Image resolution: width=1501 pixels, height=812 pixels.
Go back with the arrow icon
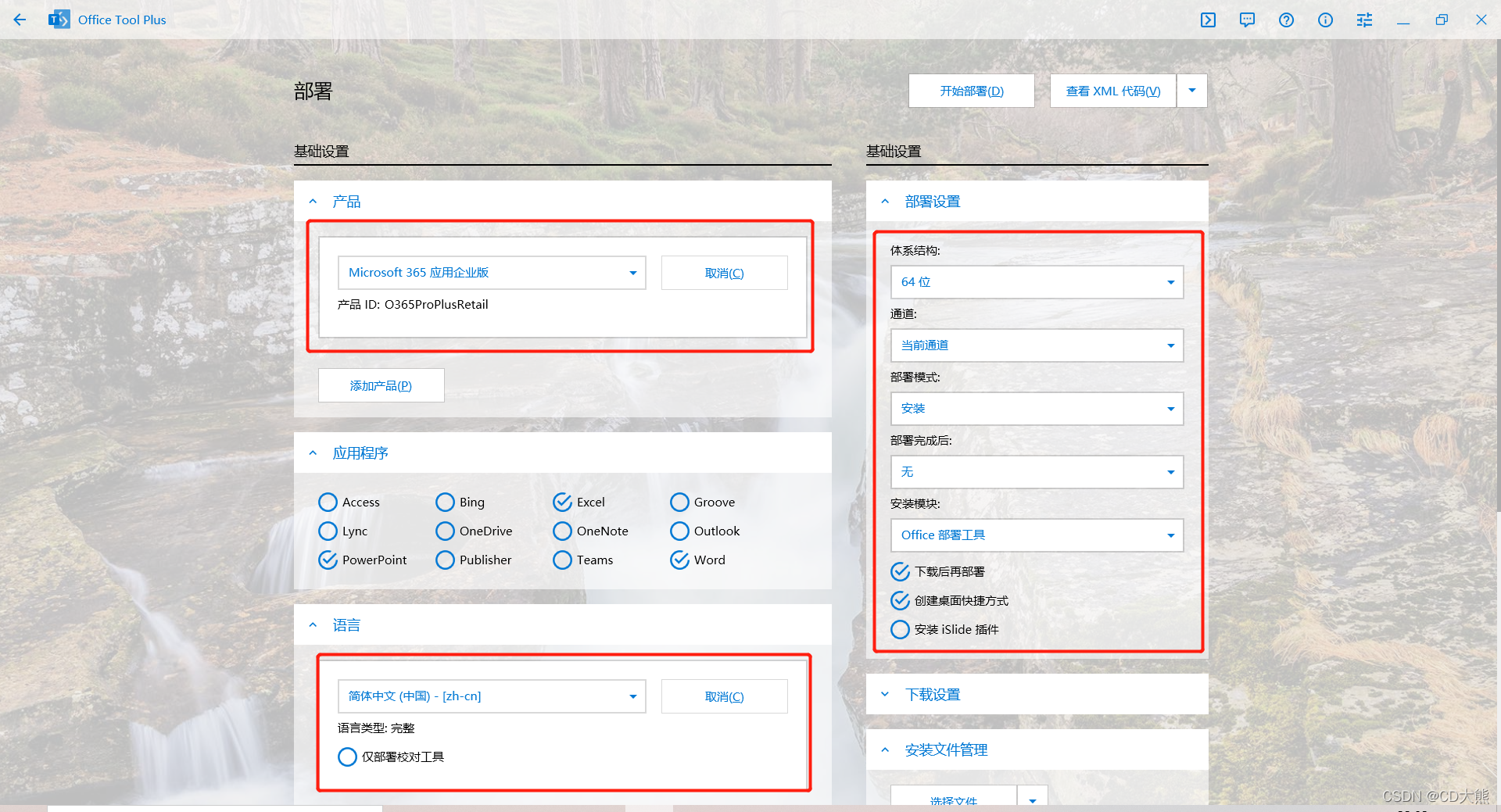click(20, 20)
